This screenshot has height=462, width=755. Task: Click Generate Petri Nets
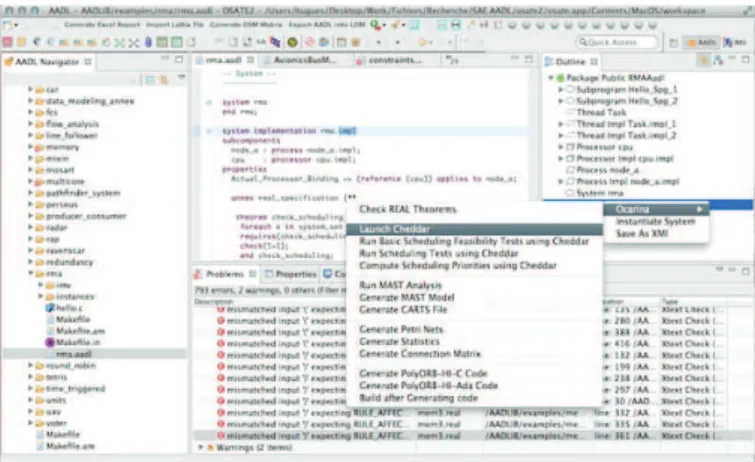pyautogui.click(x=401, y=330)
